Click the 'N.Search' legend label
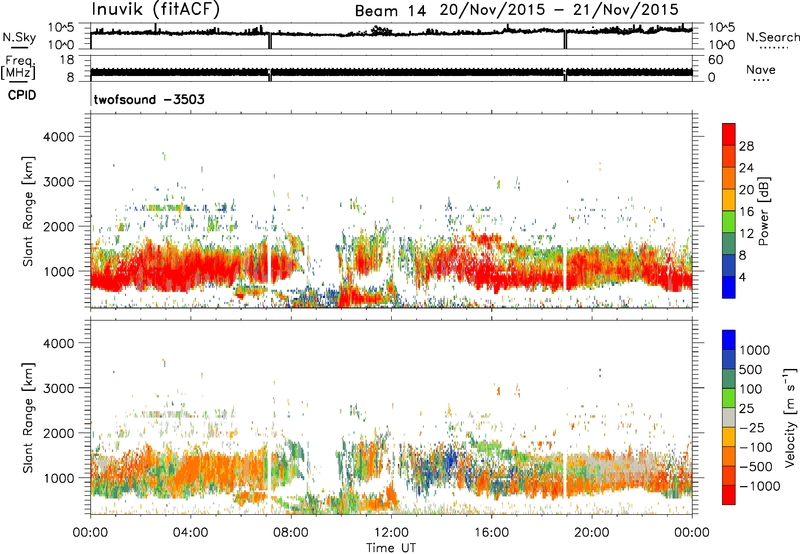This screenshot has height=554, width=800. (x=772, y=37)
